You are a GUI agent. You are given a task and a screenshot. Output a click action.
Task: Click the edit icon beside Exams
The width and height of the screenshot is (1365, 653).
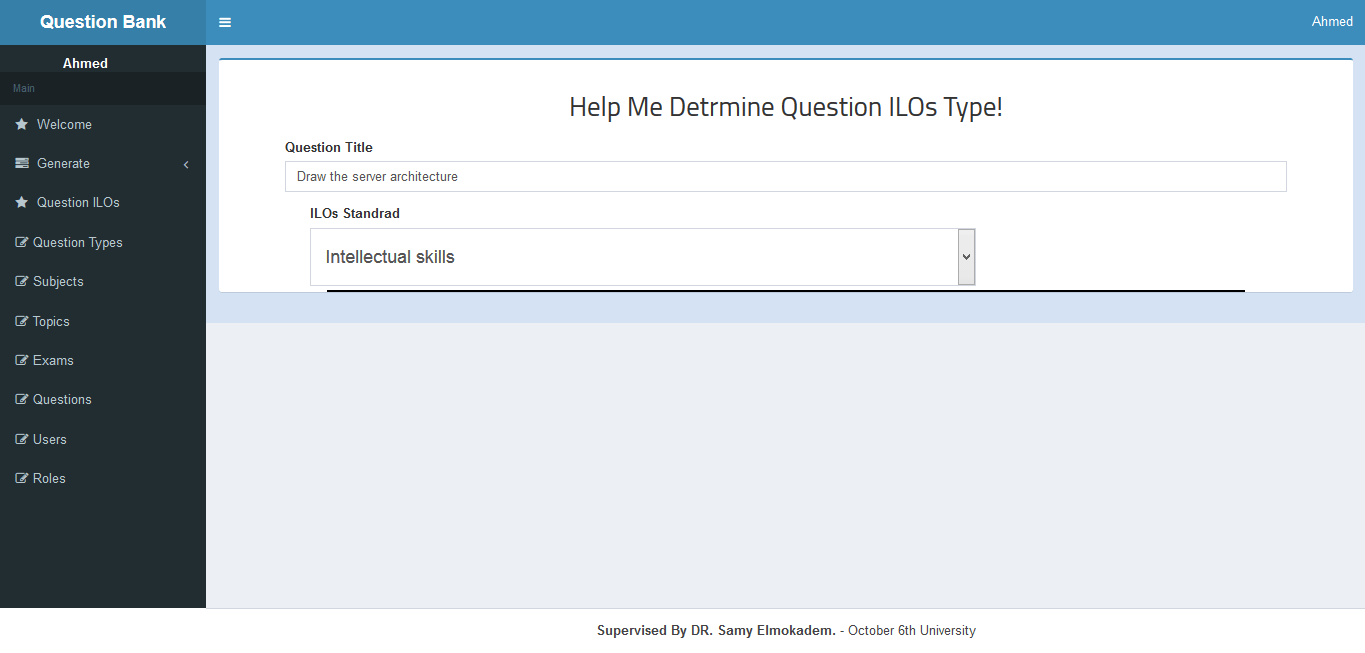[x=22, y=360]
